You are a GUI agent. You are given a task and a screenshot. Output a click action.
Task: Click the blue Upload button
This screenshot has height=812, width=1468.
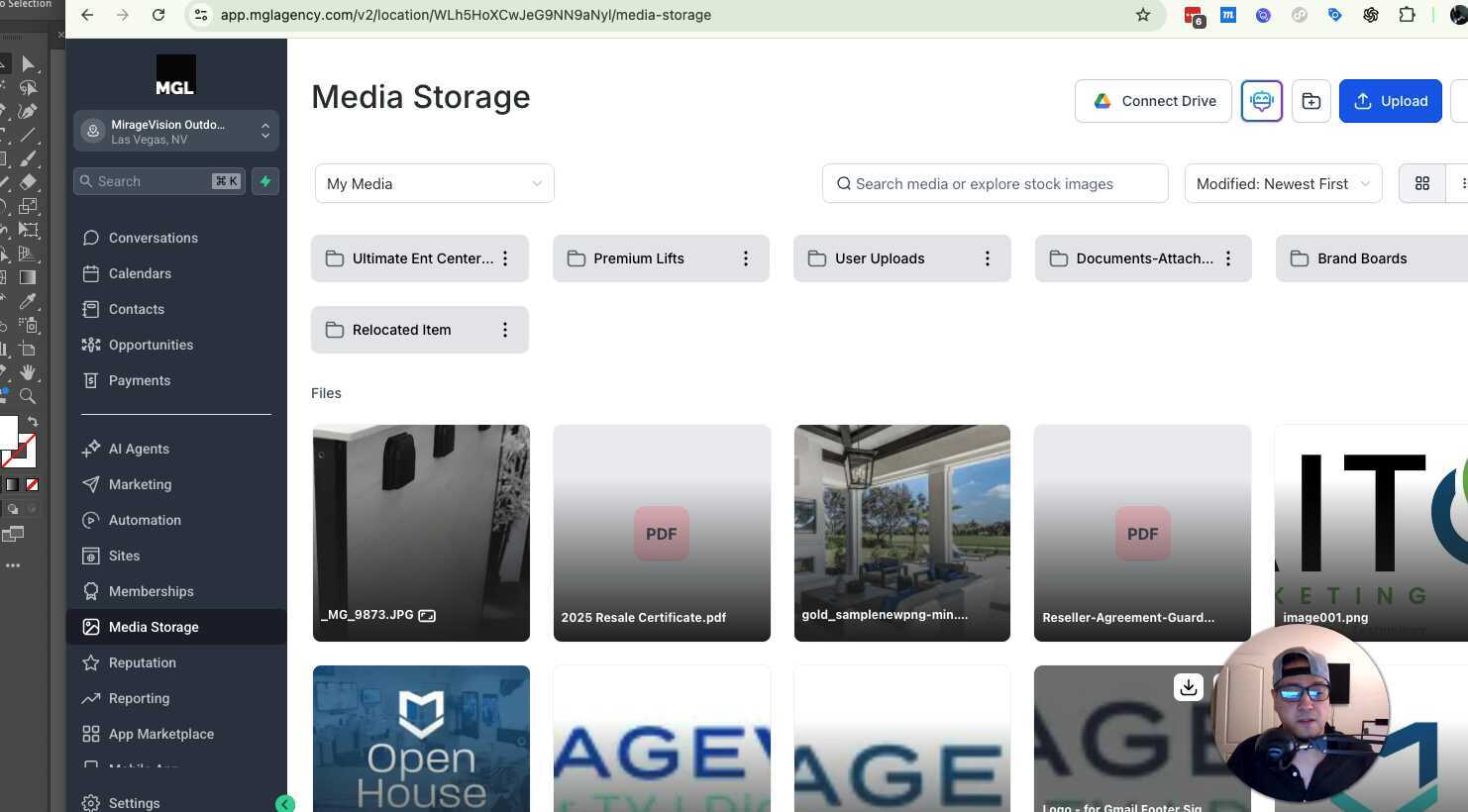pyautogui.click(x=1390, y=101)
